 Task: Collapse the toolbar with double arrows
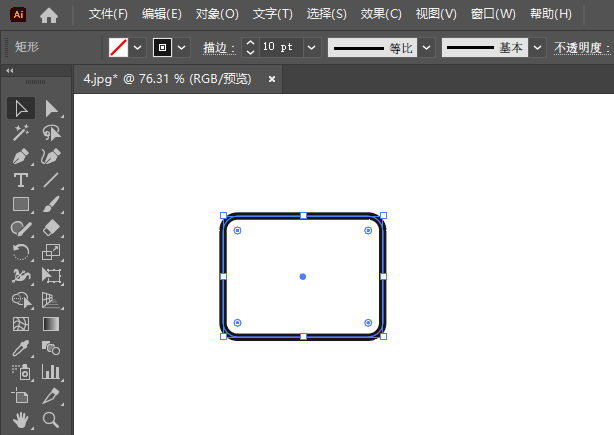coord(10,70)
